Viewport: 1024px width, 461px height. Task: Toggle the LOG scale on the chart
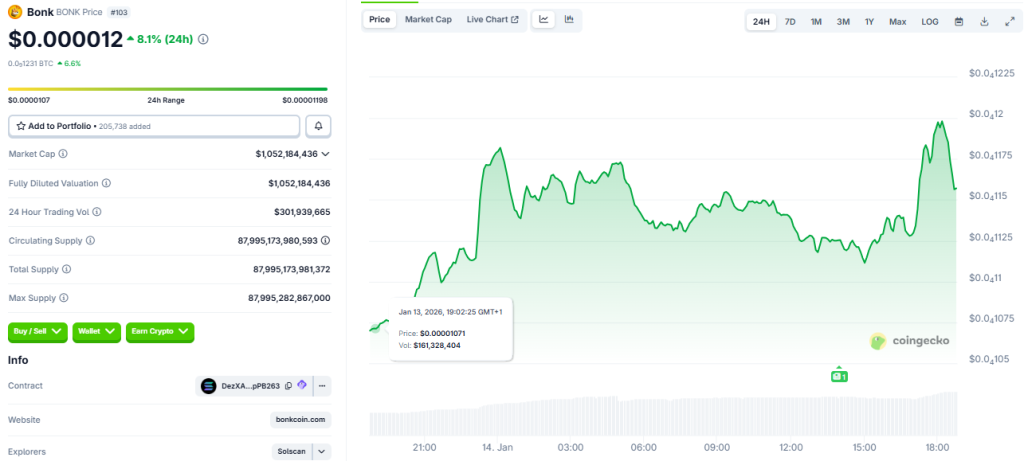point(929,21)
